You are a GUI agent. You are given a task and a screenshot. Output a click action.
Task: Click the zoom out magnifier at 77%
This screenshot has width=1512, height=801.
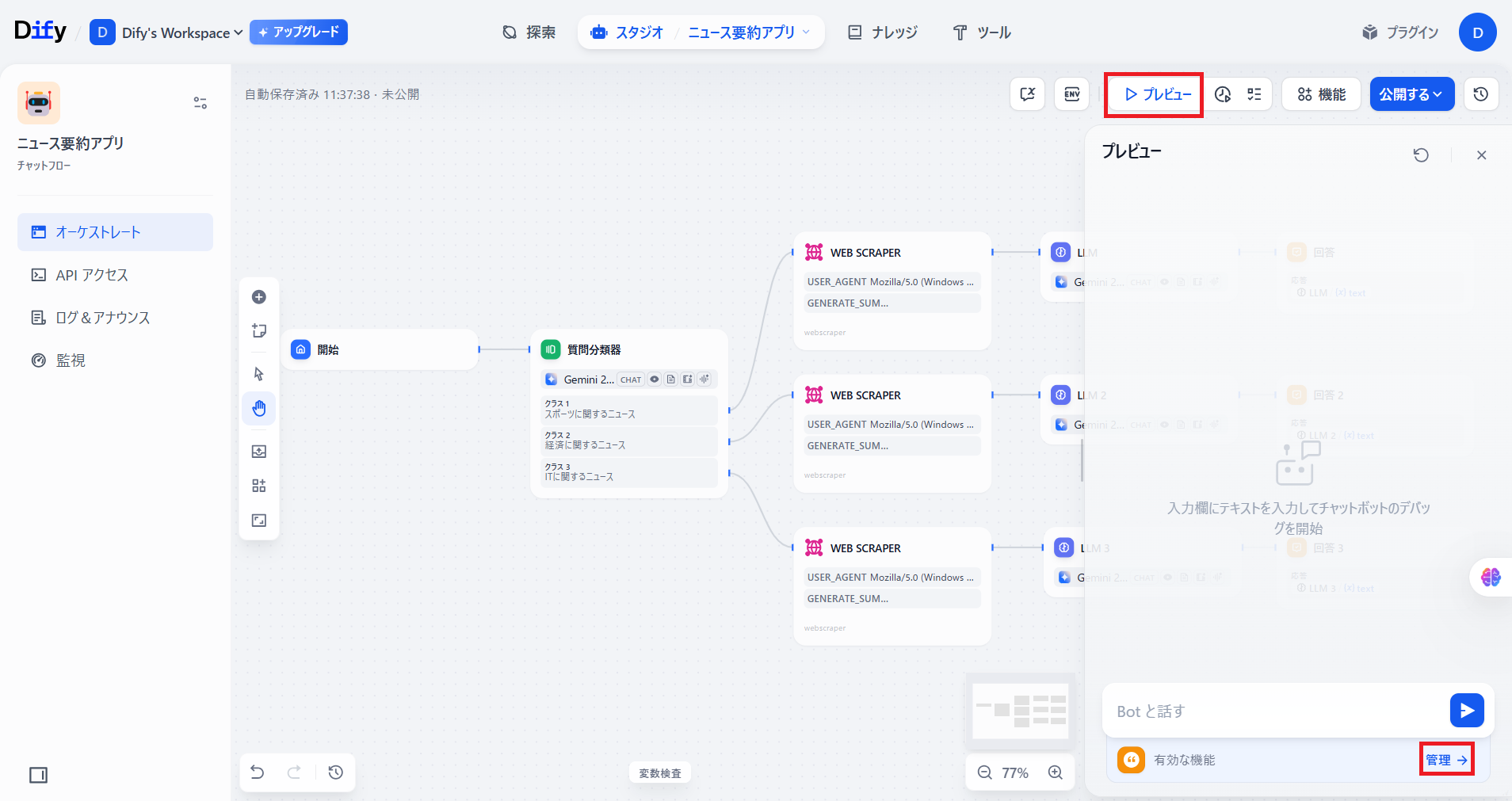[984, 772]
